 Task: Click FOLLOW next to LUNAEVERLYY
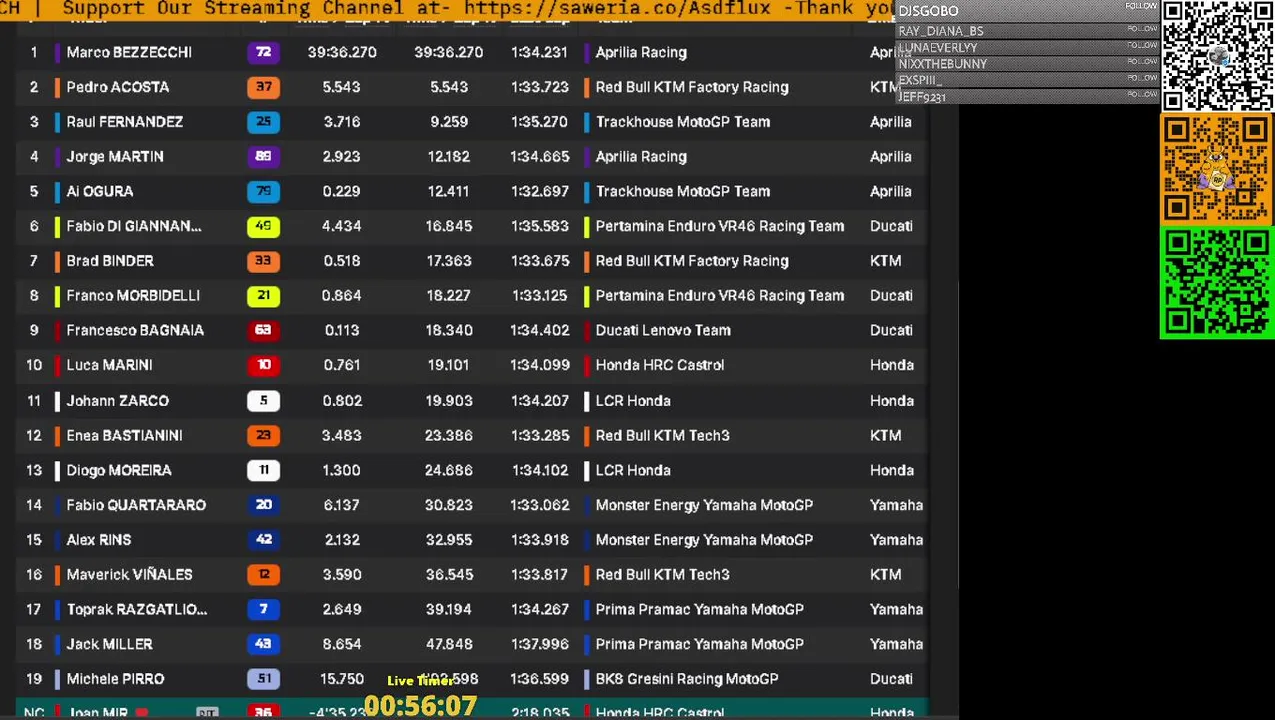click(x=1141, y=45)
